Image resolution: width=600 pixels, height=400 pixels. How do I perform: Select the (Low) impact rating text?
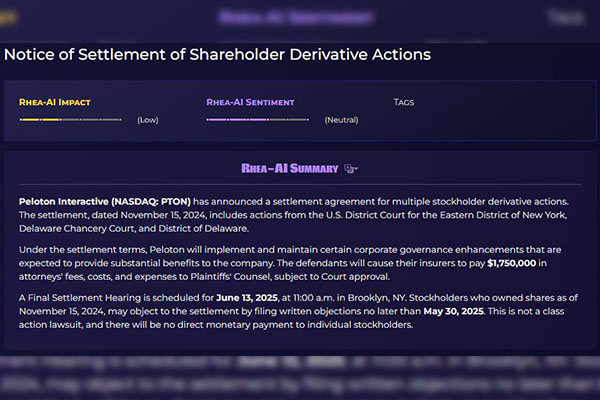point(148,120)
